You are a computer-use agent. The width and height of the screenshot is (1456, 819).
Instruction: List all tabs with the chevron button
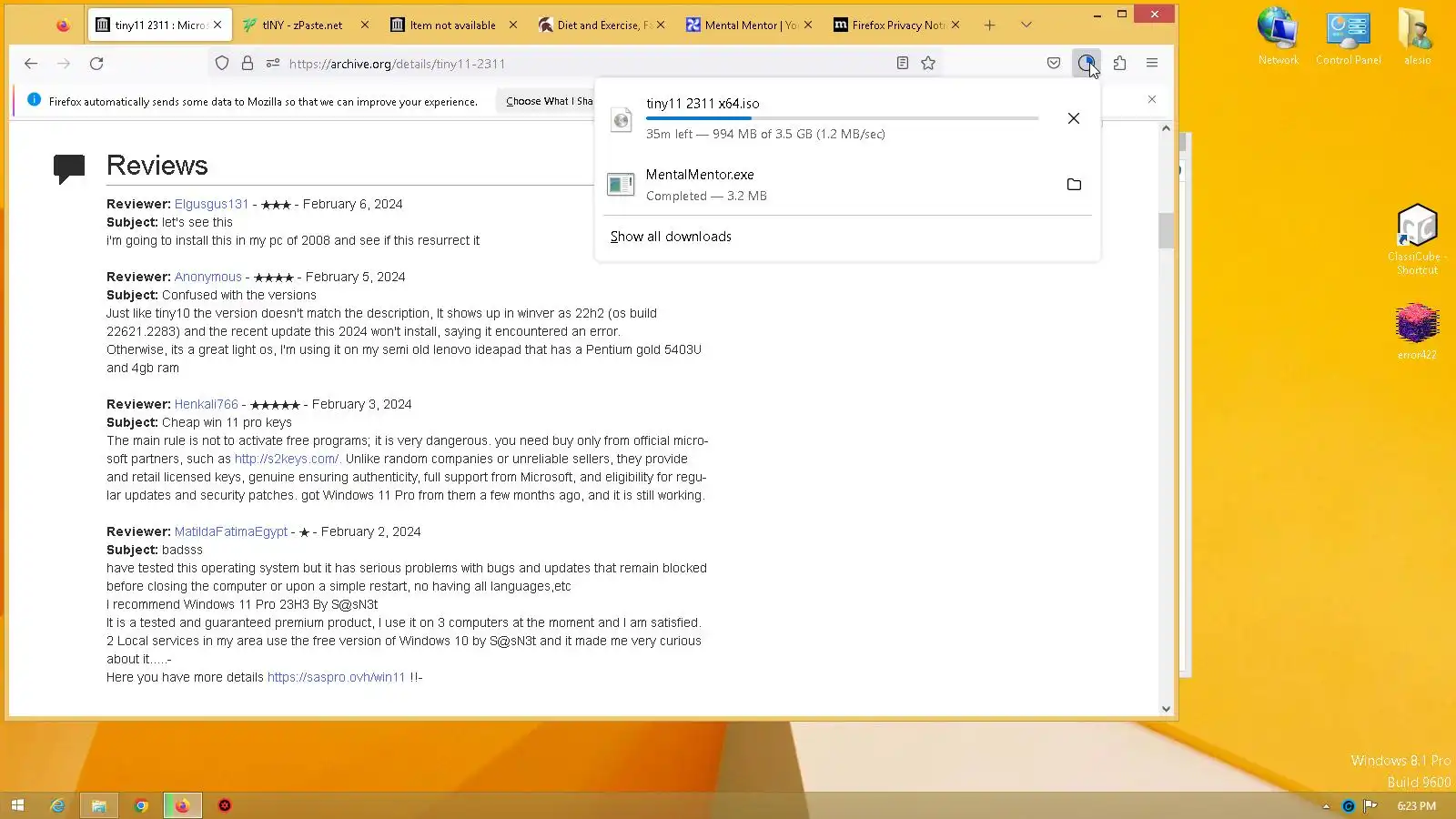1026,25
